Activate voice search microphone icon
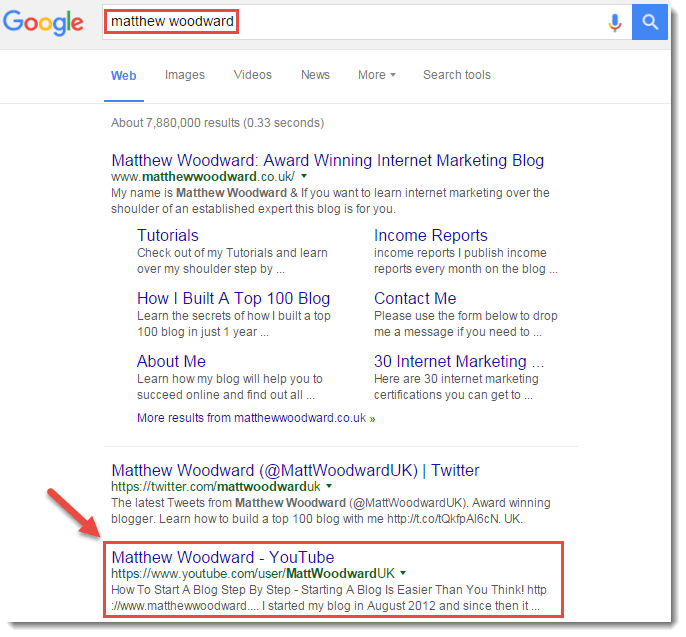The image size is (686, 637). (x=615, y=22)
